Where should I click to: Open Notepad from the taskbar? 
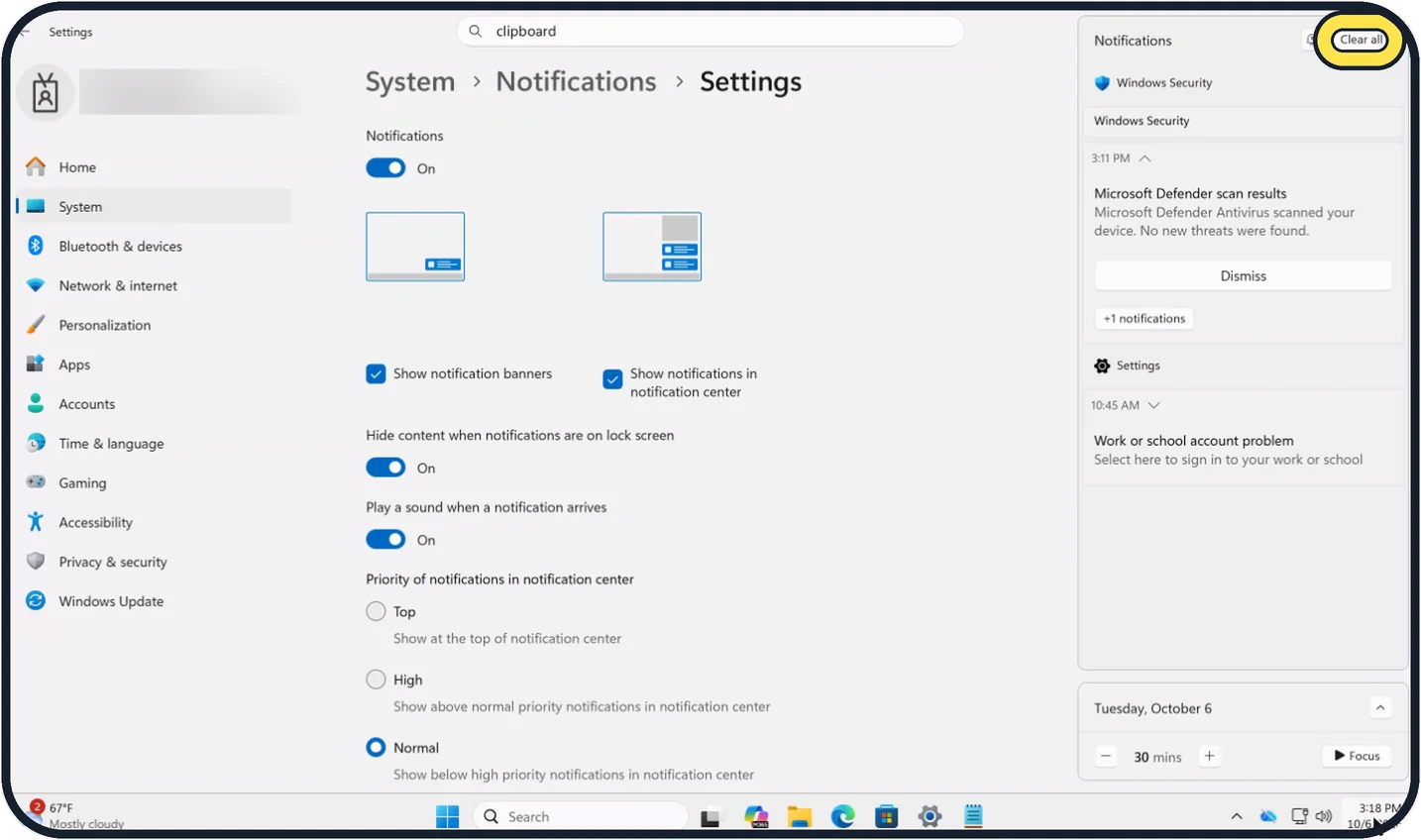[x=973, y=816]
